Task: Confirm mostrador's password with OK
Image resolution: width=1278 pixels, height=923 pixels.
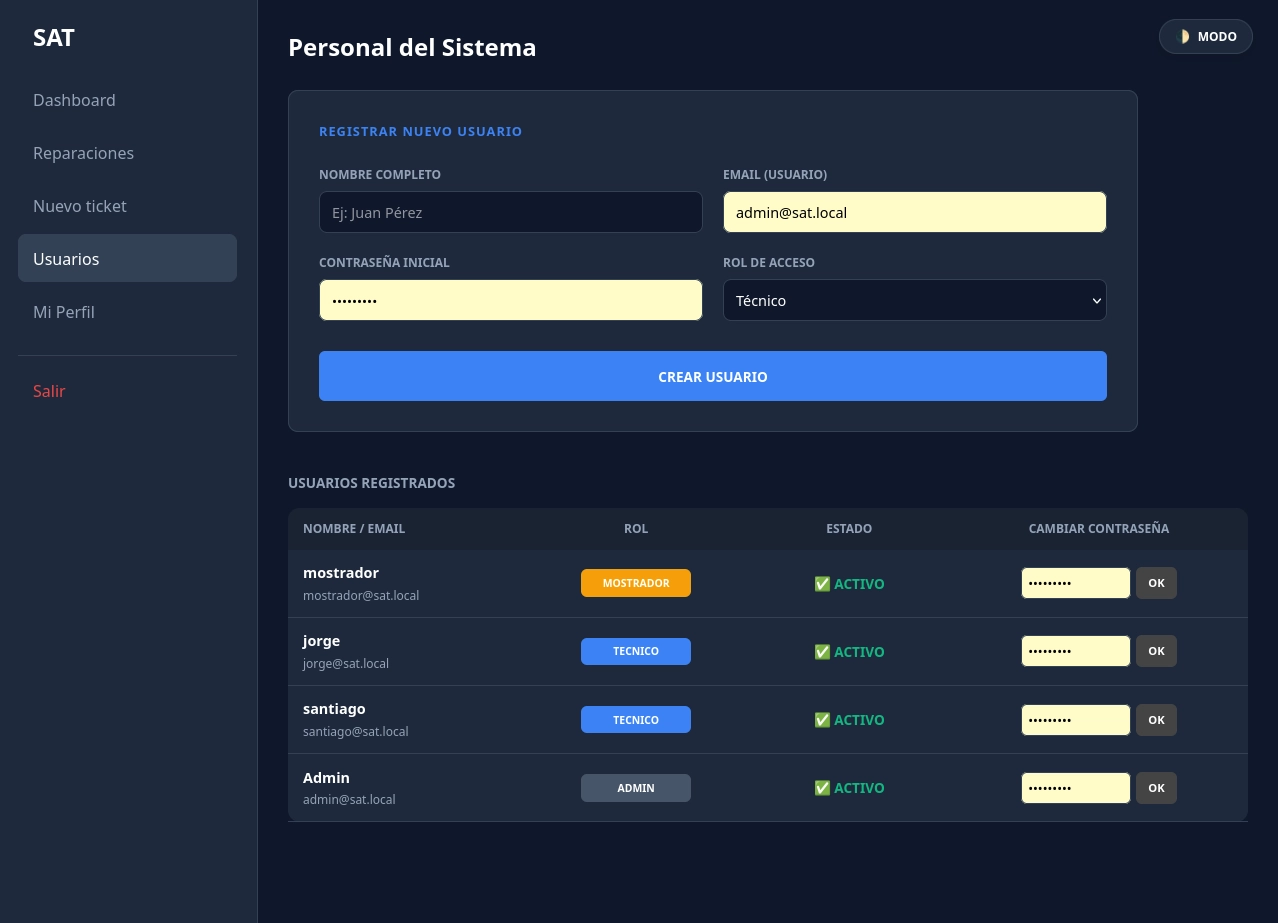Action: [1156, 583]
